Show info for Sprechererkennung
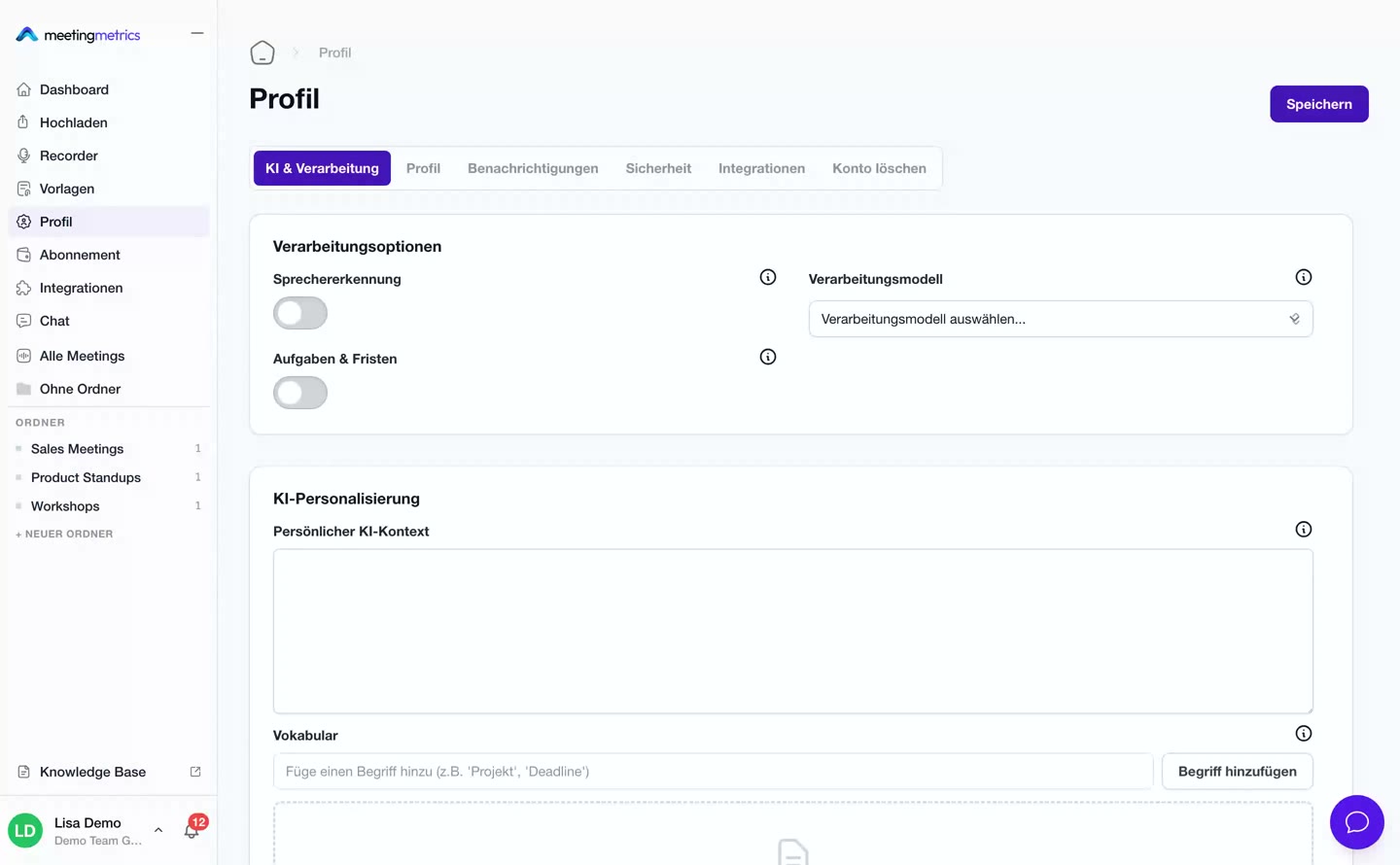 768,277
